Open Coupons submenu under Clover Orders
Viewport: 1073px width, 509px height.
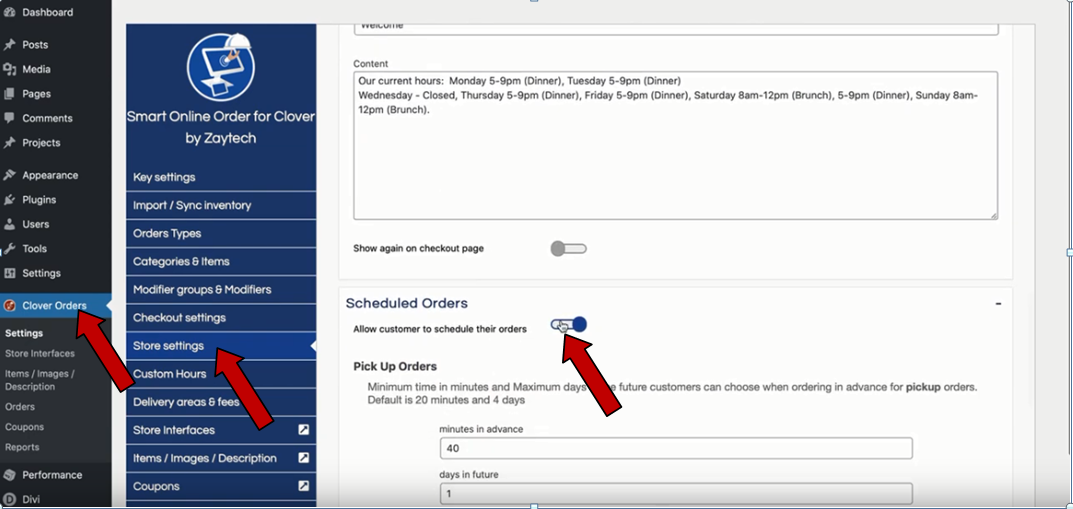coord(24,427)
